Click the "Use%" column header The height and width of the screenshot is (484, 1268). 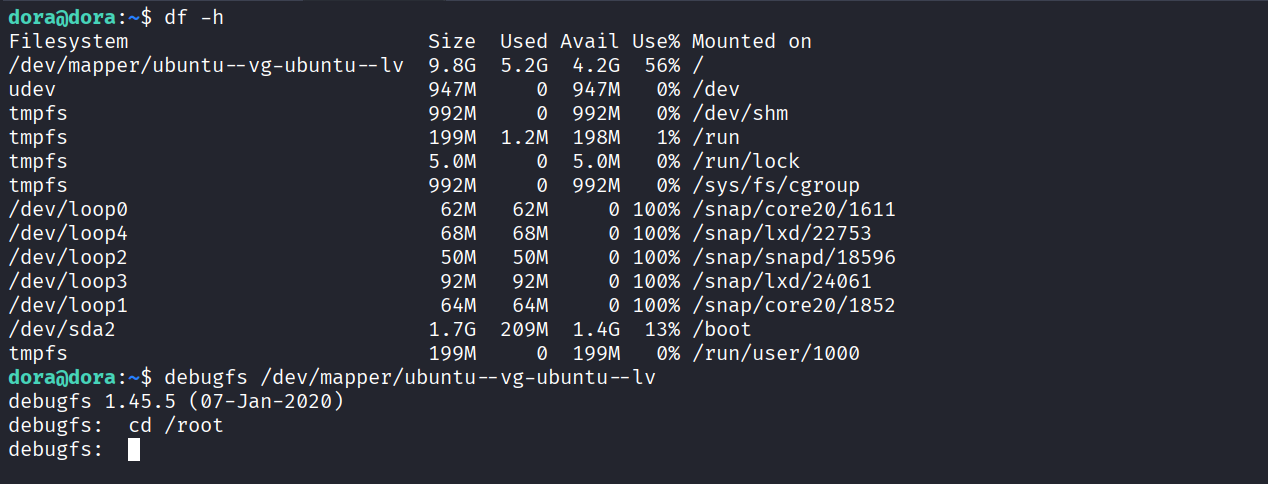pyautogui.click(x=655, y=41)
